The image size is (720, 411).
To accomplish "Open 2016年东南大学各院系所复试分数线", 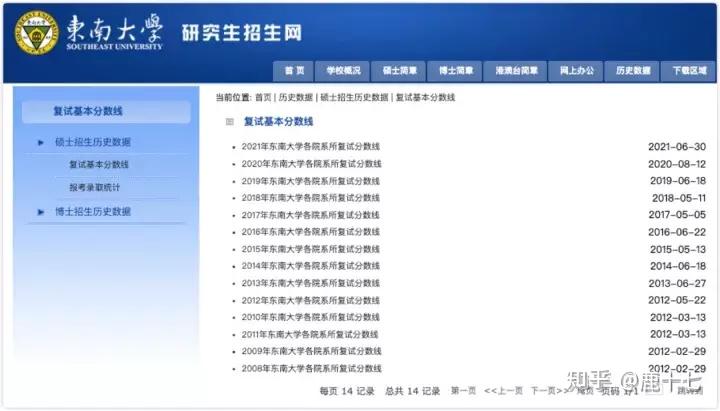I will click(311, 232).
